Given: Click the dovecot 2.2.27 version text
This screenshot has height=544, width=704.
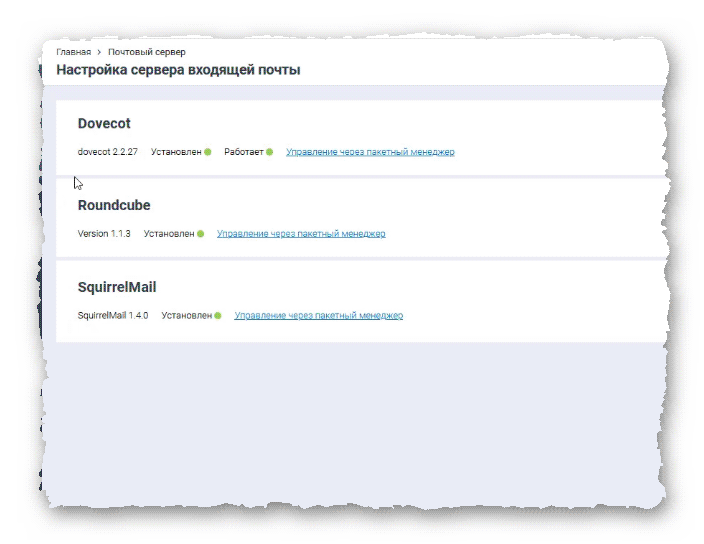Looking at the screenshot, I should (107, 152).
